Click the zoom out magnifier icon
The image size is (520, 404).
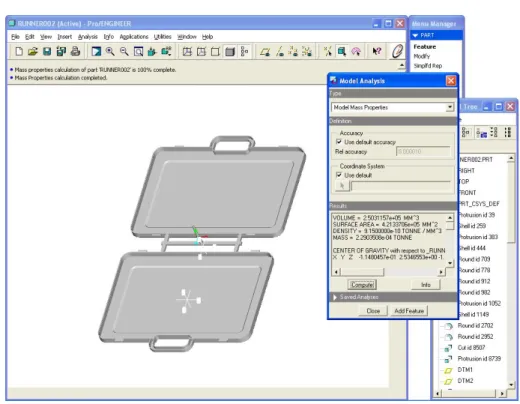[124, 51]
